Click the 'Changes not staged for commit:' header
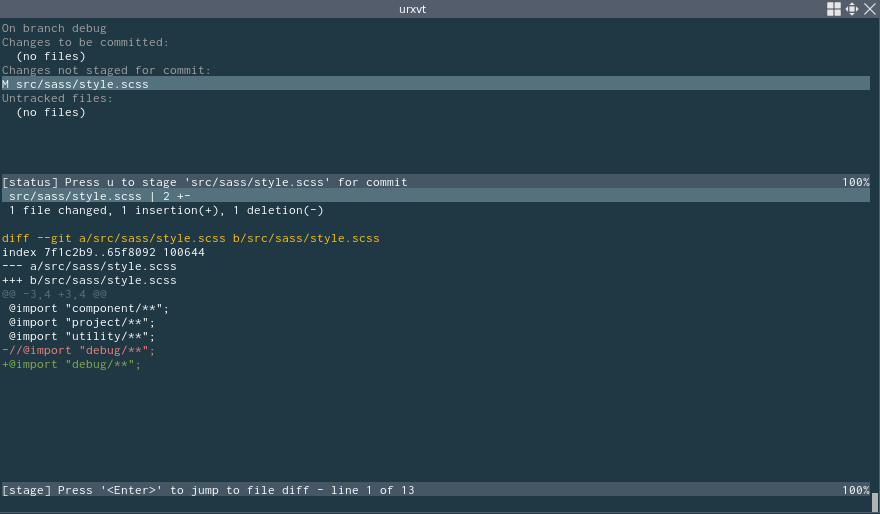 pyautogui.click(x=106, y=70)
